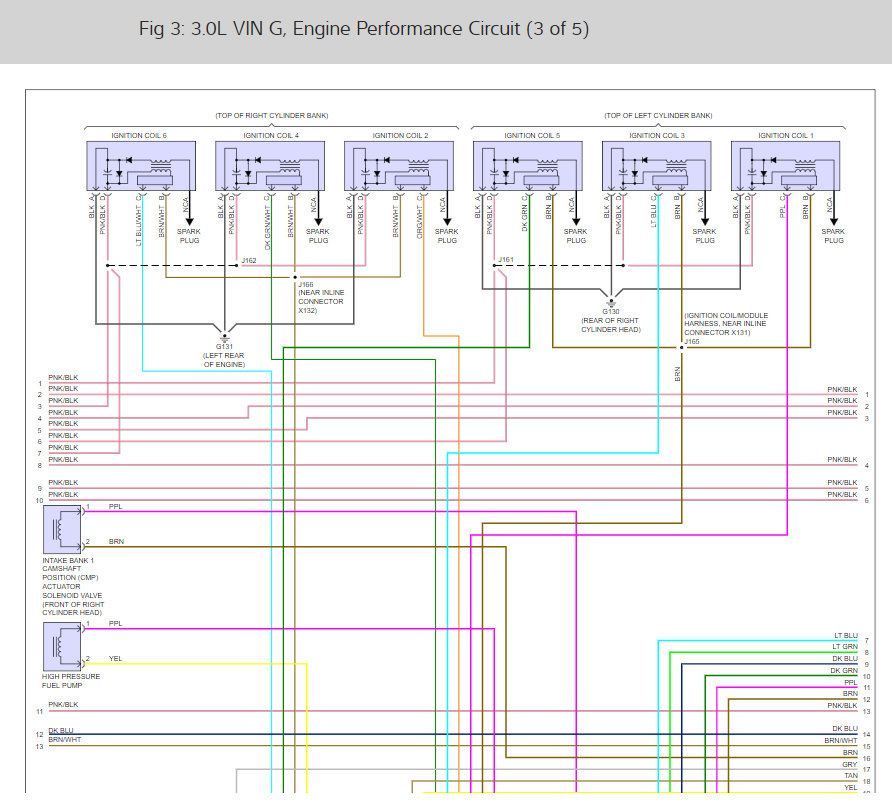Click the BRN/WHT label at left pin 13
Screen dimensions: 892x810
tap(65, 739)
